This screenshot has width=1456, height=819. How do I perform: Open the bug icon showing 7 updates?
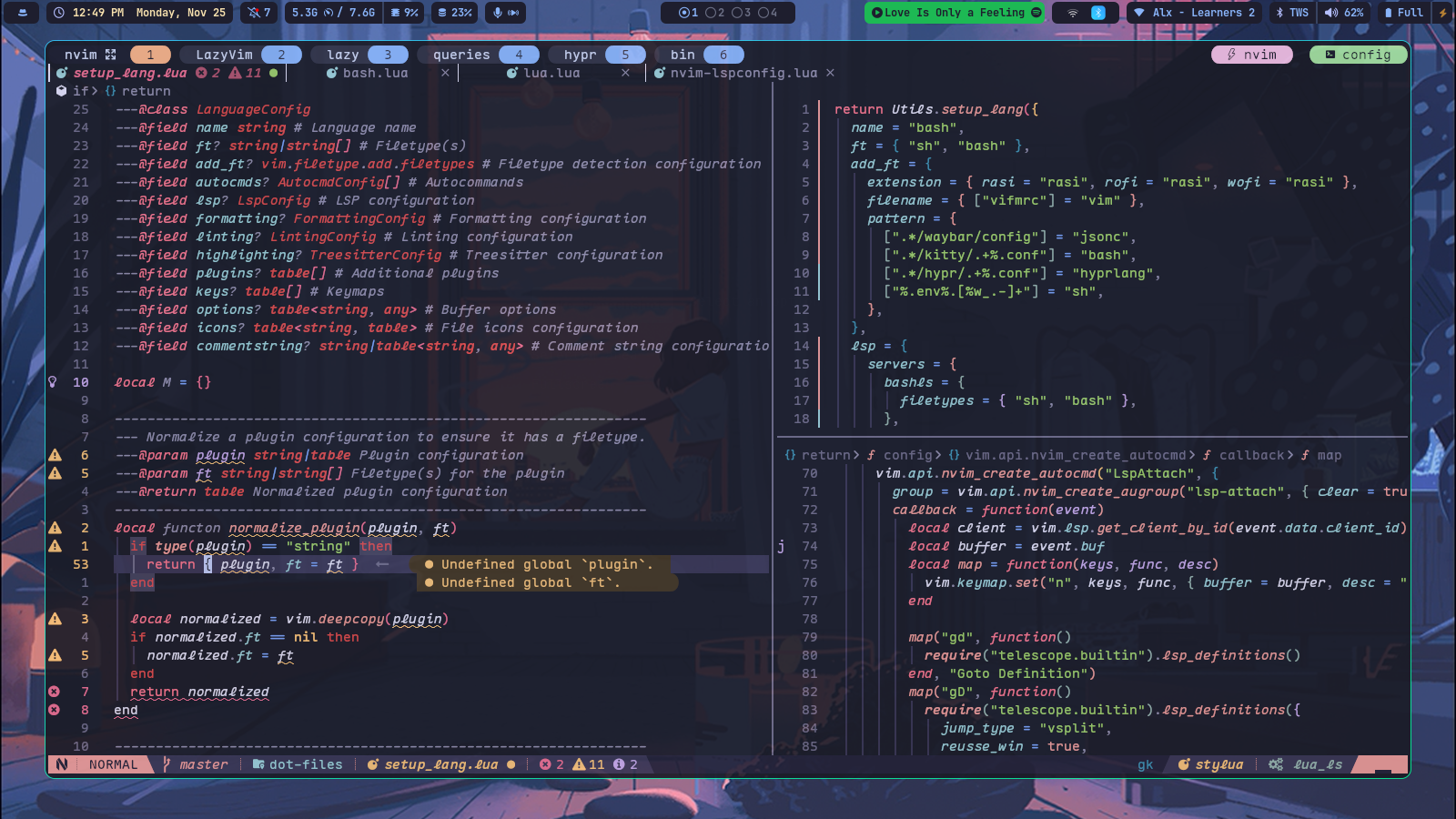(x=259, y=13)
